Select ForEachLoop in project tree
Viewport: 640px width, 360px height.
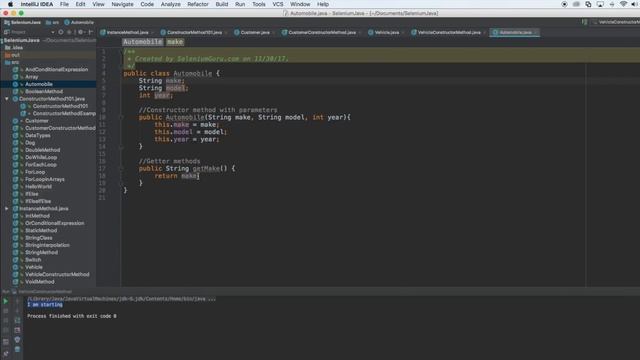click(41, 164)
